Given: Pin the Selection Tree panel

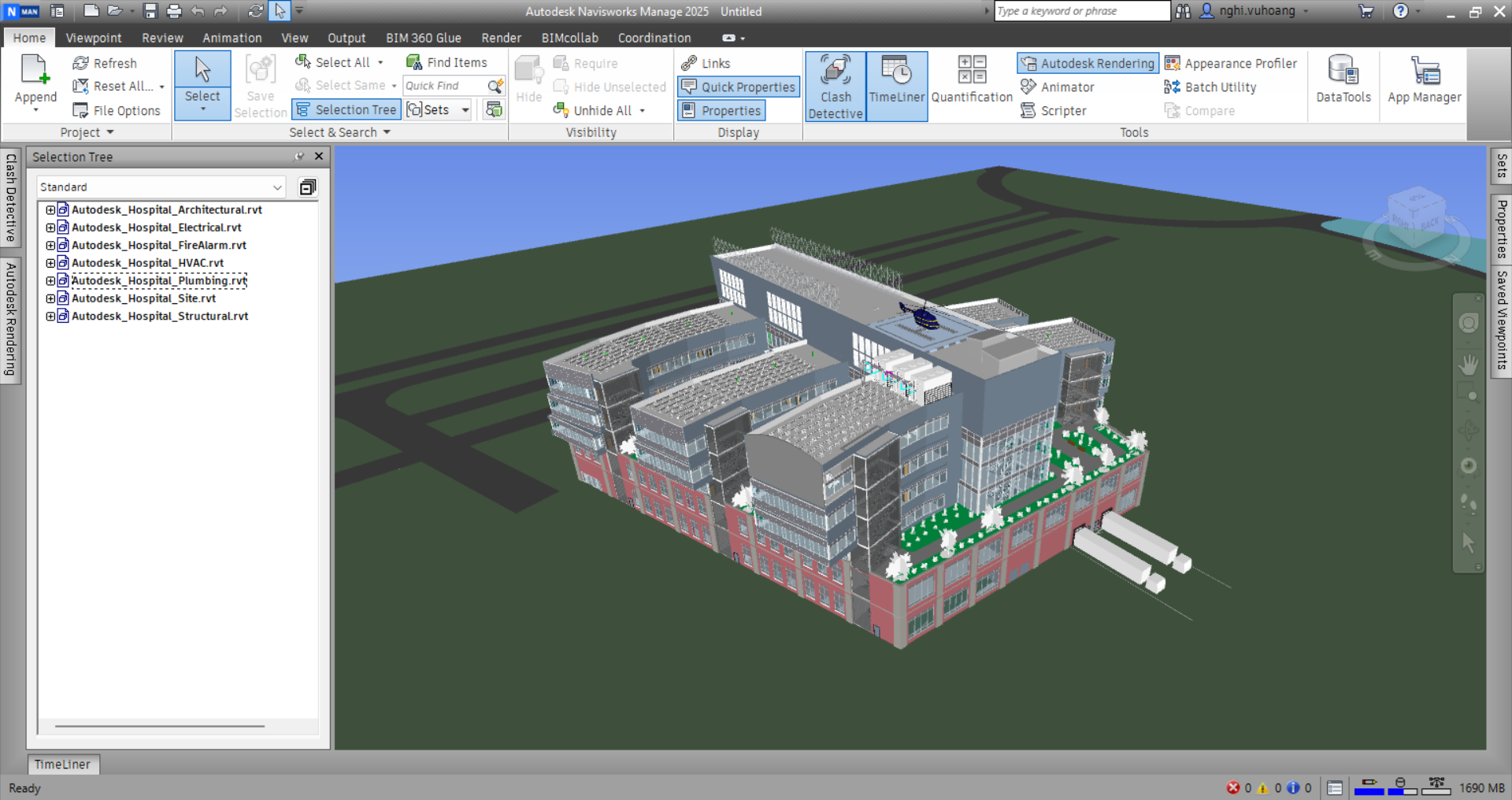Looking at the screenshot, I should pyautogui.click(x=299, y=157).
